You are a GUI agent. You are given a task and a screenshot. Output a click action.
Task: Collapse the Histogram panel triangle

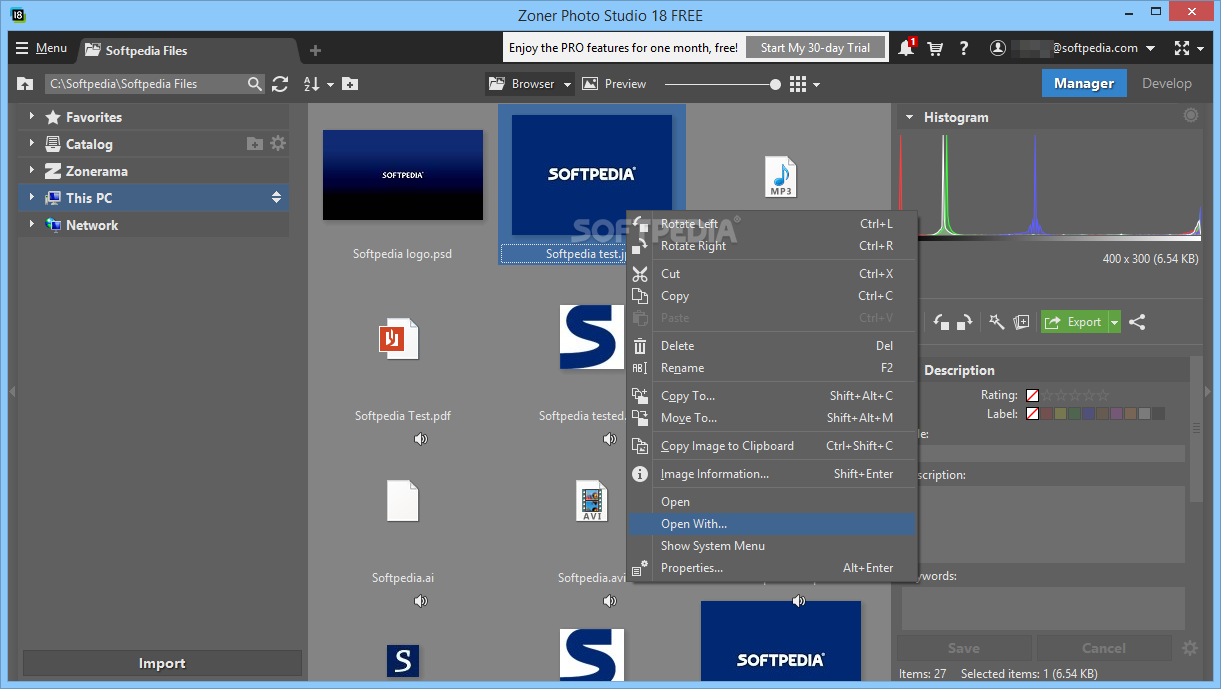(909, 117)
